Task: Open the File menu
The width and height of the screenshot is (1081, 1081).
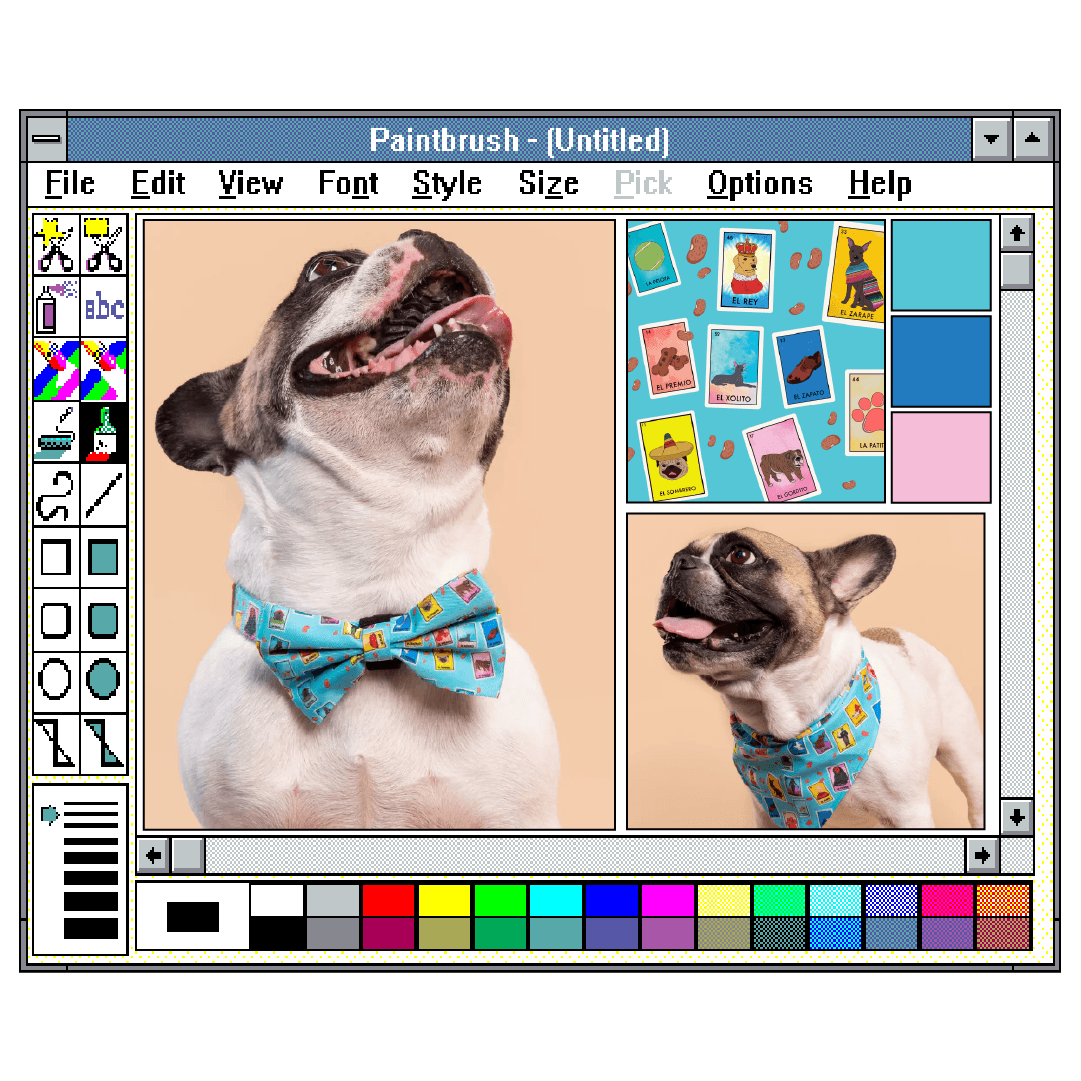Action: tap(70, 184)
